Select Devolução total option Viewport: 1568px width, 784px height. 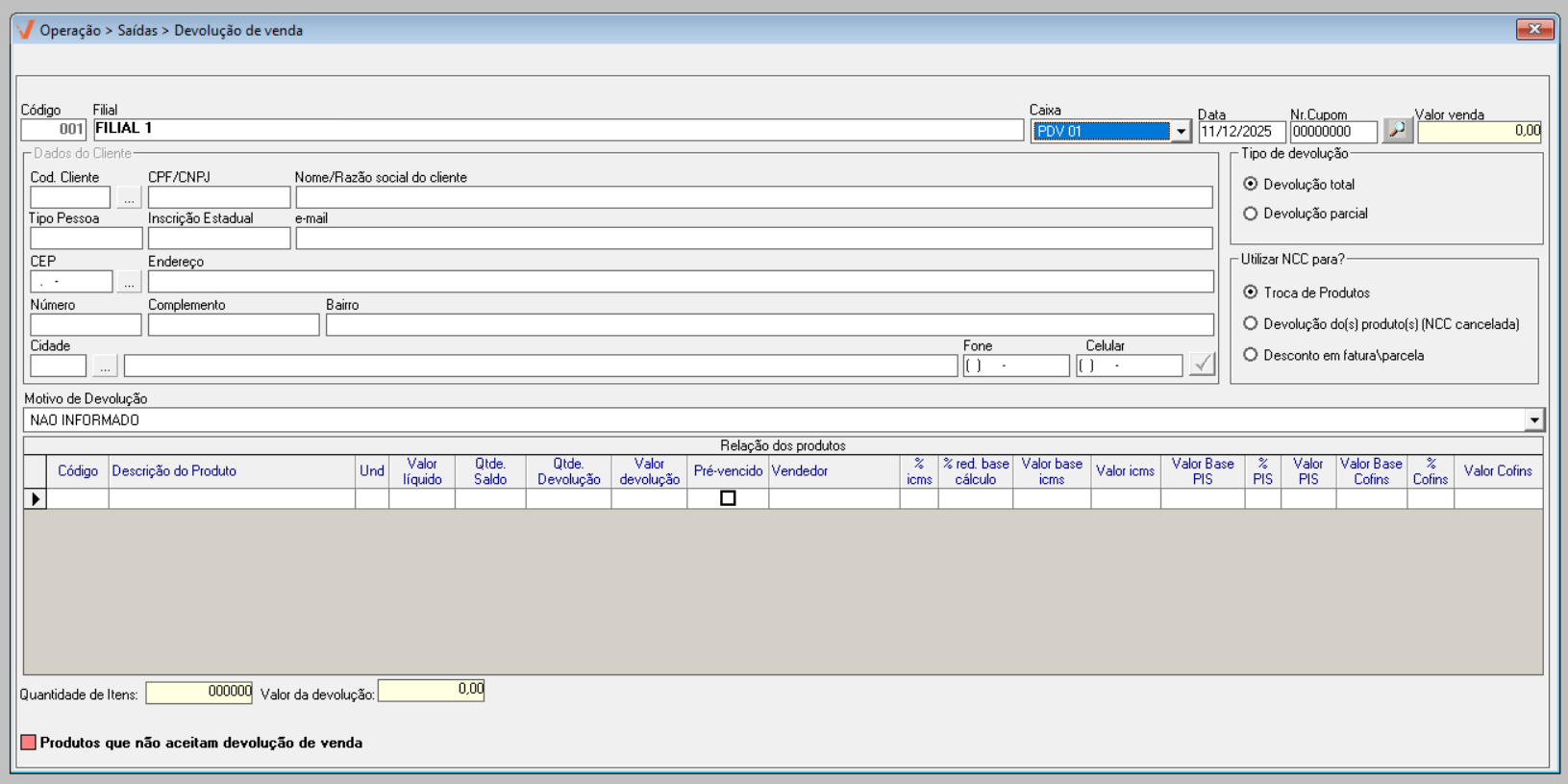click(1251, 184)
